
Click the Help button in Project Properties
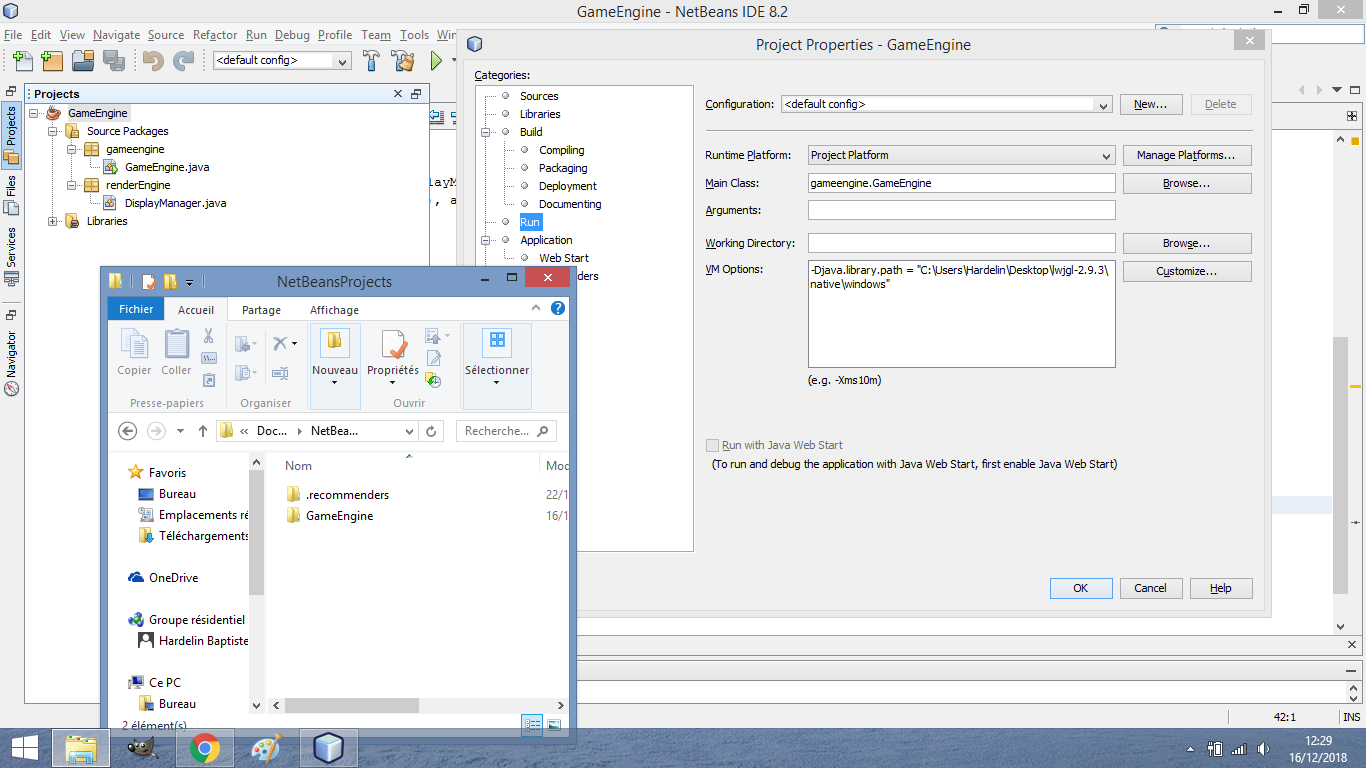(1221, 588)
